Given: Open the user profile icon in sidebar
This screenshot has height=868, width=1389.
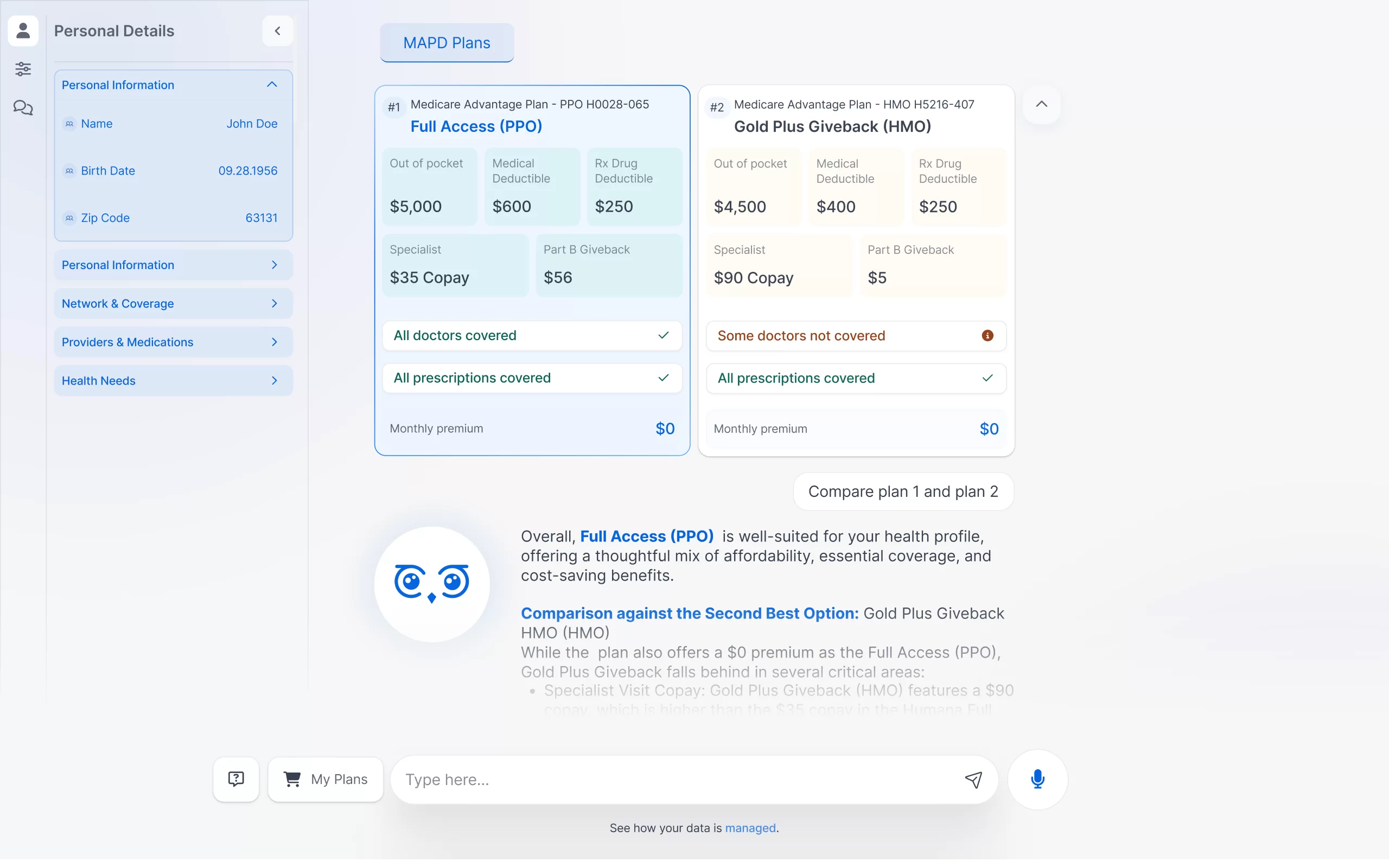Looking at the screenshot, I should point(23,30).
